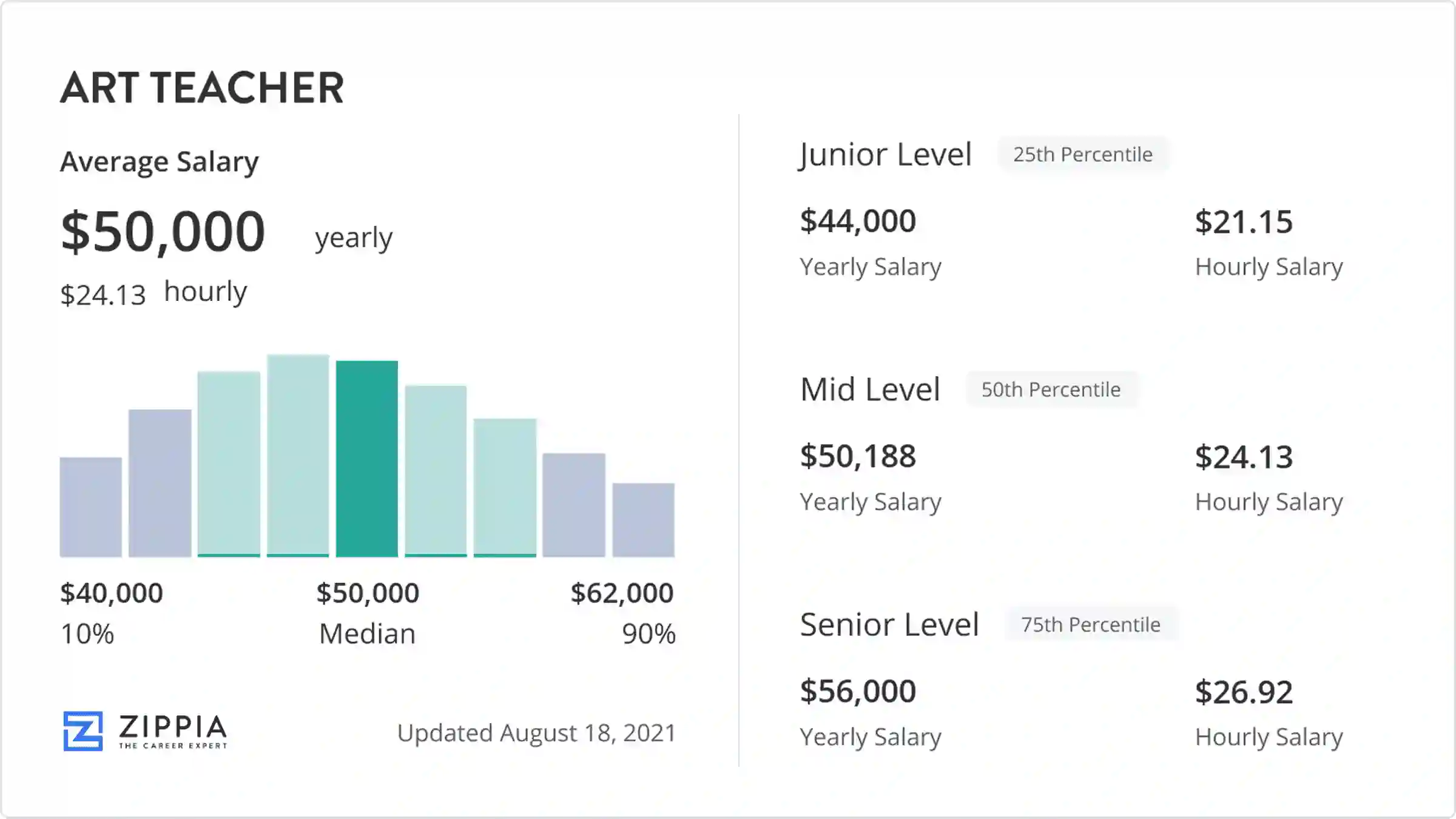Click the $44,000 junior yearly salary
Image resolution: width=1456 pixels, height=819 pixels.
pyautogui.click(x=858, y=221)
